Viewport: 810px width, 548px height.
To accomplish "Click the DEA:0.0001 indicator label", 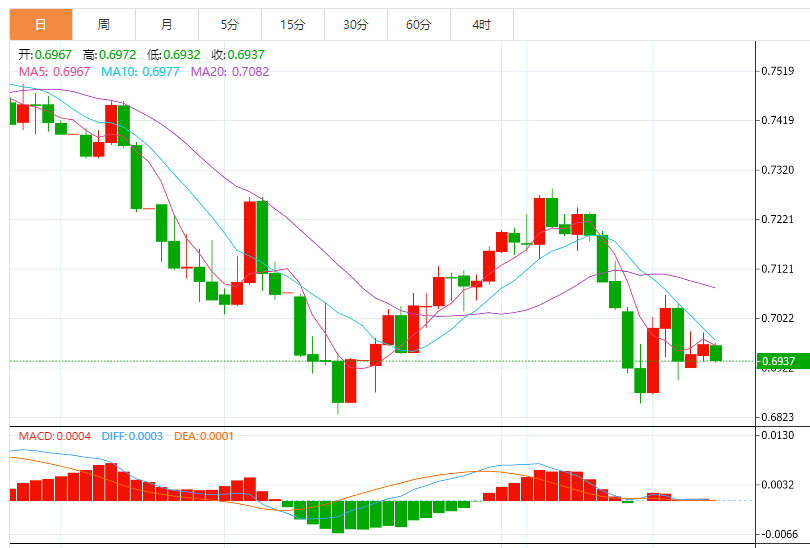I will coord(204,436).
